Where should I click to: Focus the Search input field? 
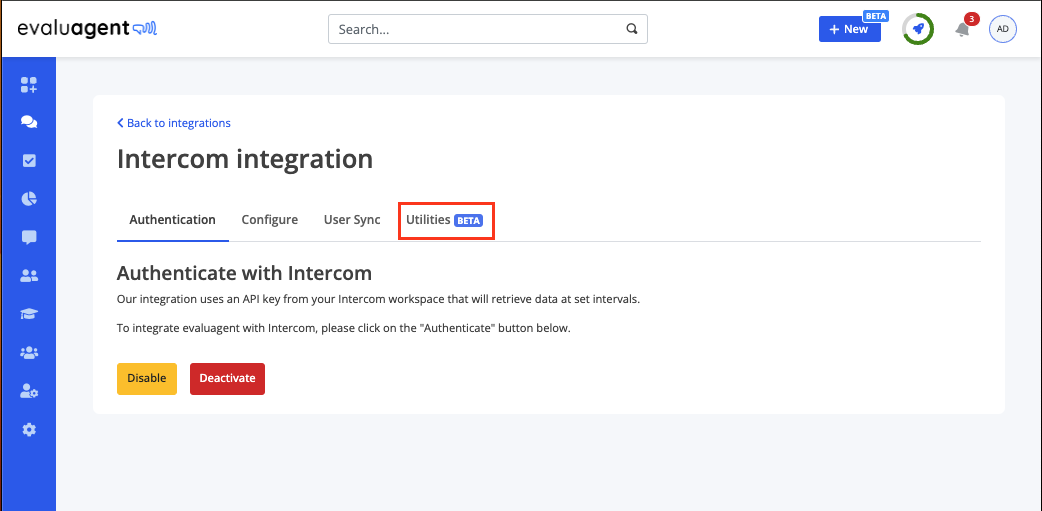click(488, 29)
